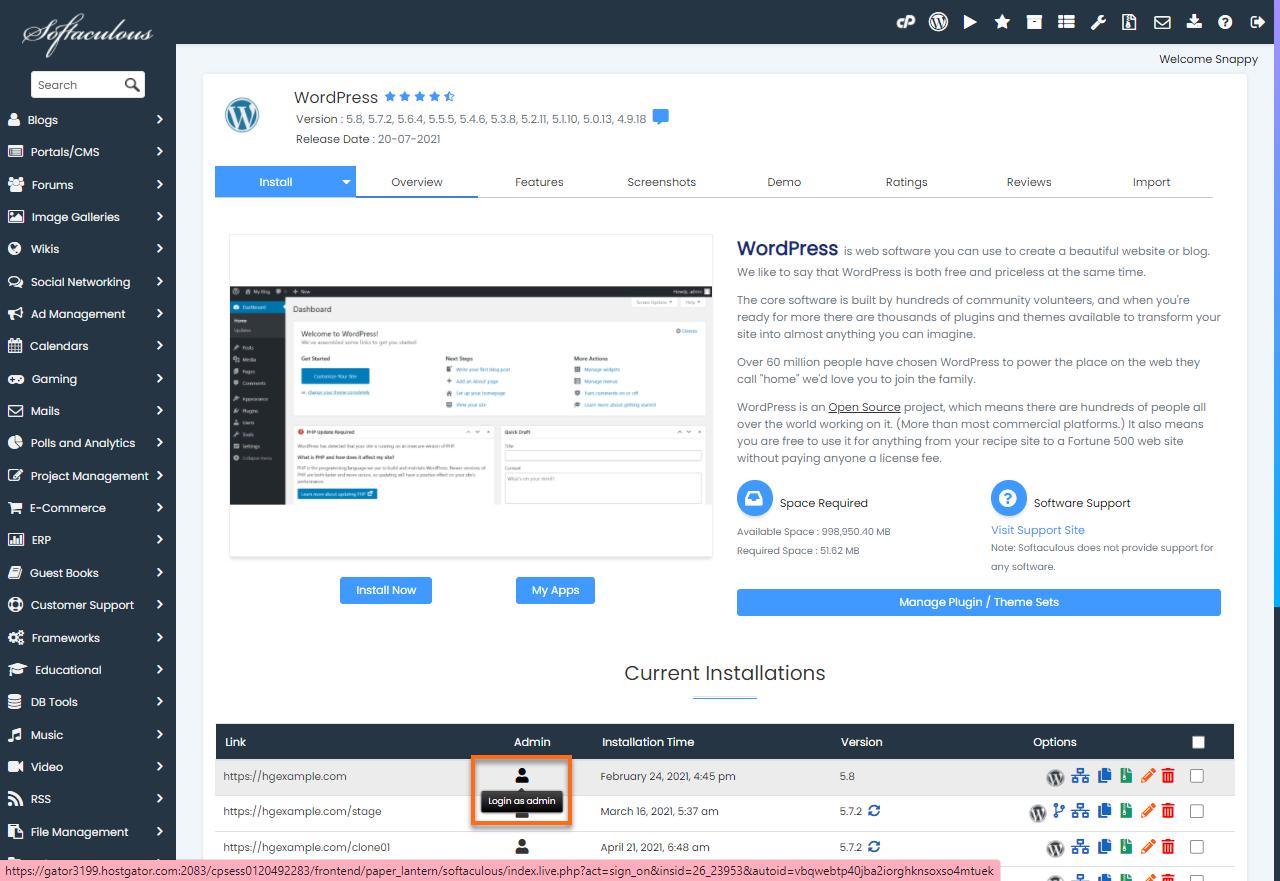This screenshot has width=1280, height=881.
Task: Open the Install button dropdown arrow
Action: pos(345,181)
